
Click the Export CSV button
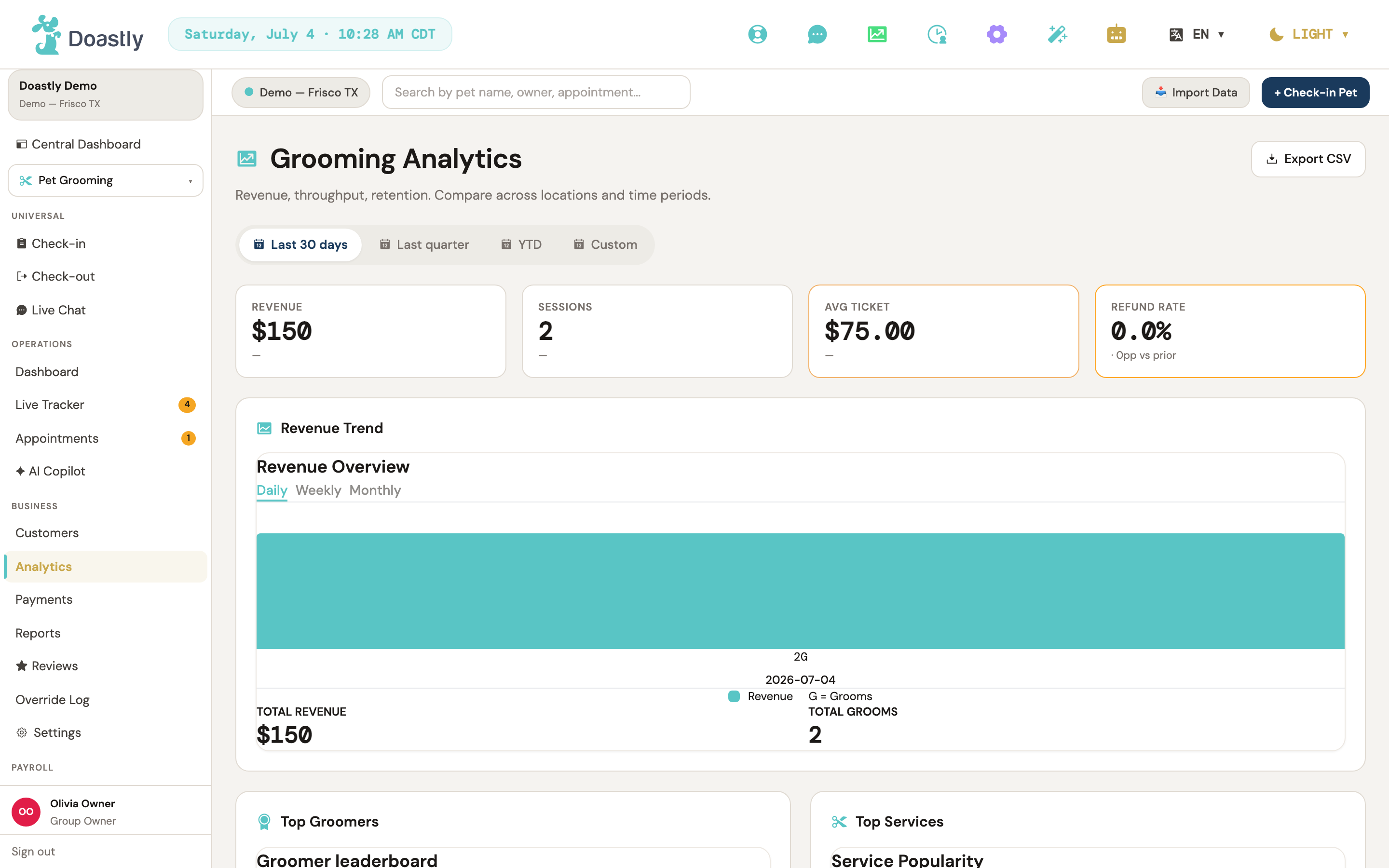pyautogui.click(x=1308, y=159)
